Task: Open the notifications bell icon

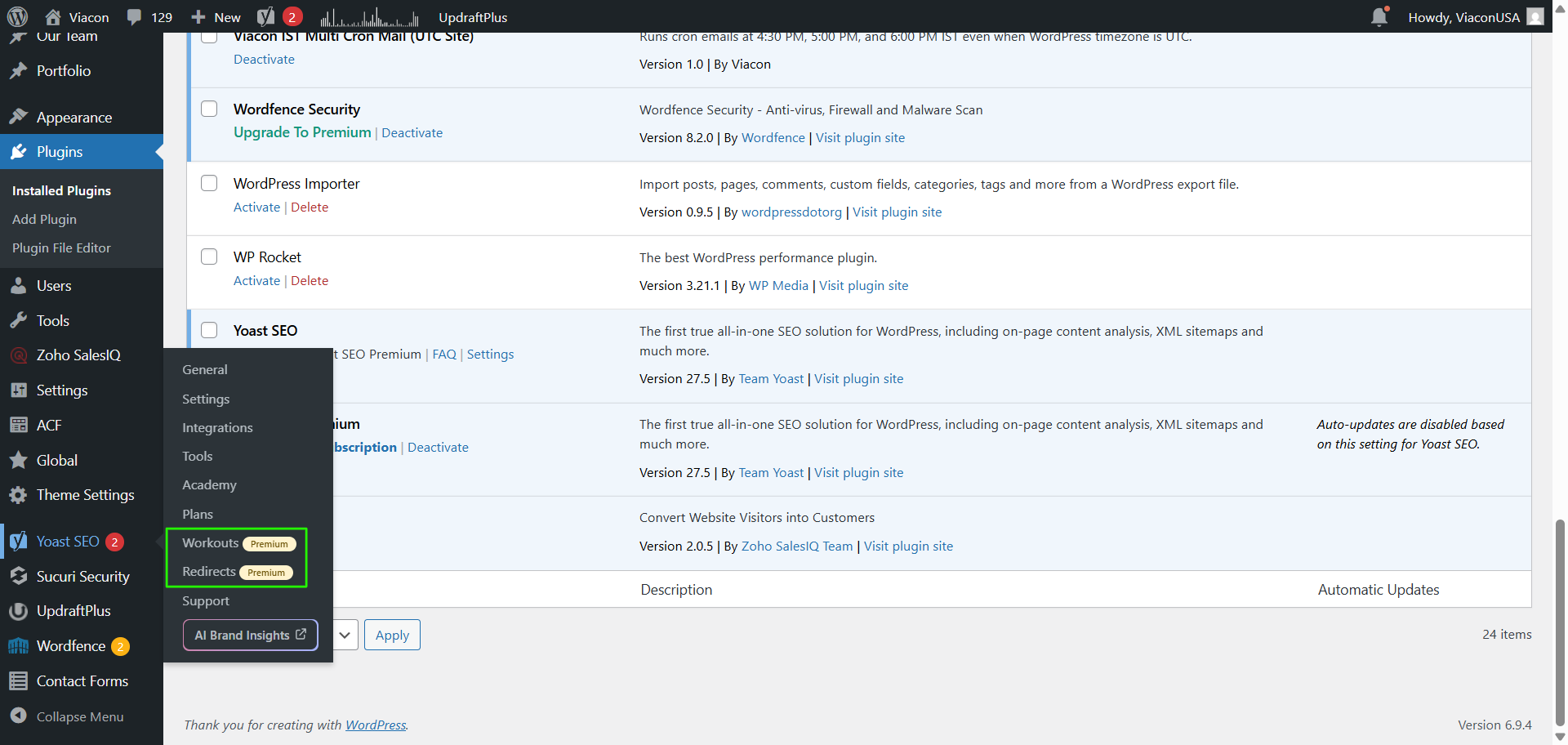Action: 1379,16
